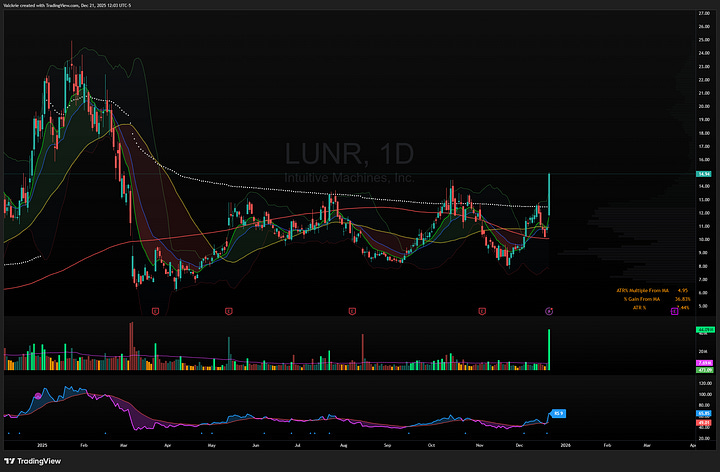Viewport: 720px width, 472px height.
Task: Click the purple circle signal on the RS line
Action: click(x=38, y=396)
